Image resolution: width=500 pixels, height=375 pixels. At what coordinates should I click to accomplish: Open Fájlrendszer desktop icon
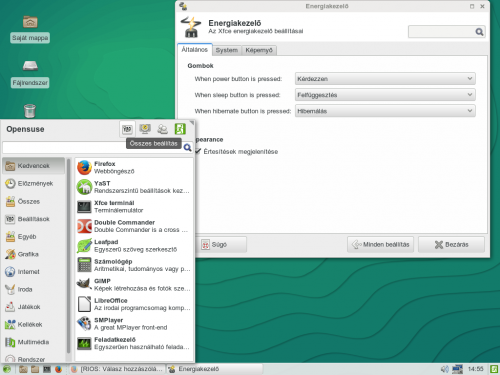(x=30, y=74)
